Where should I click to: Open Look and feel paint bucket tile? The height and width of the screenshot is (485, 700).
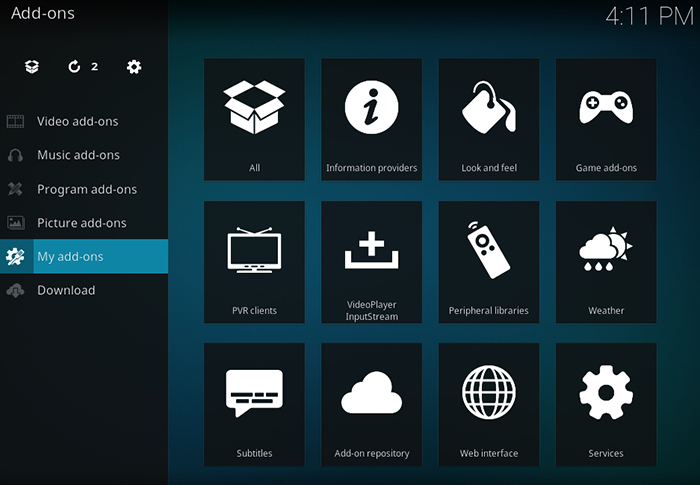(x=489, y=120)
